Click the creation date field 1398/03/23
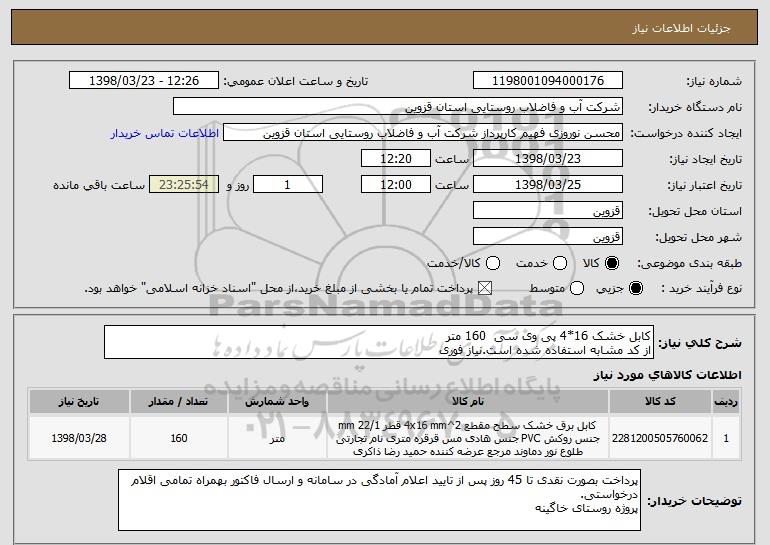 coord(548,159)
